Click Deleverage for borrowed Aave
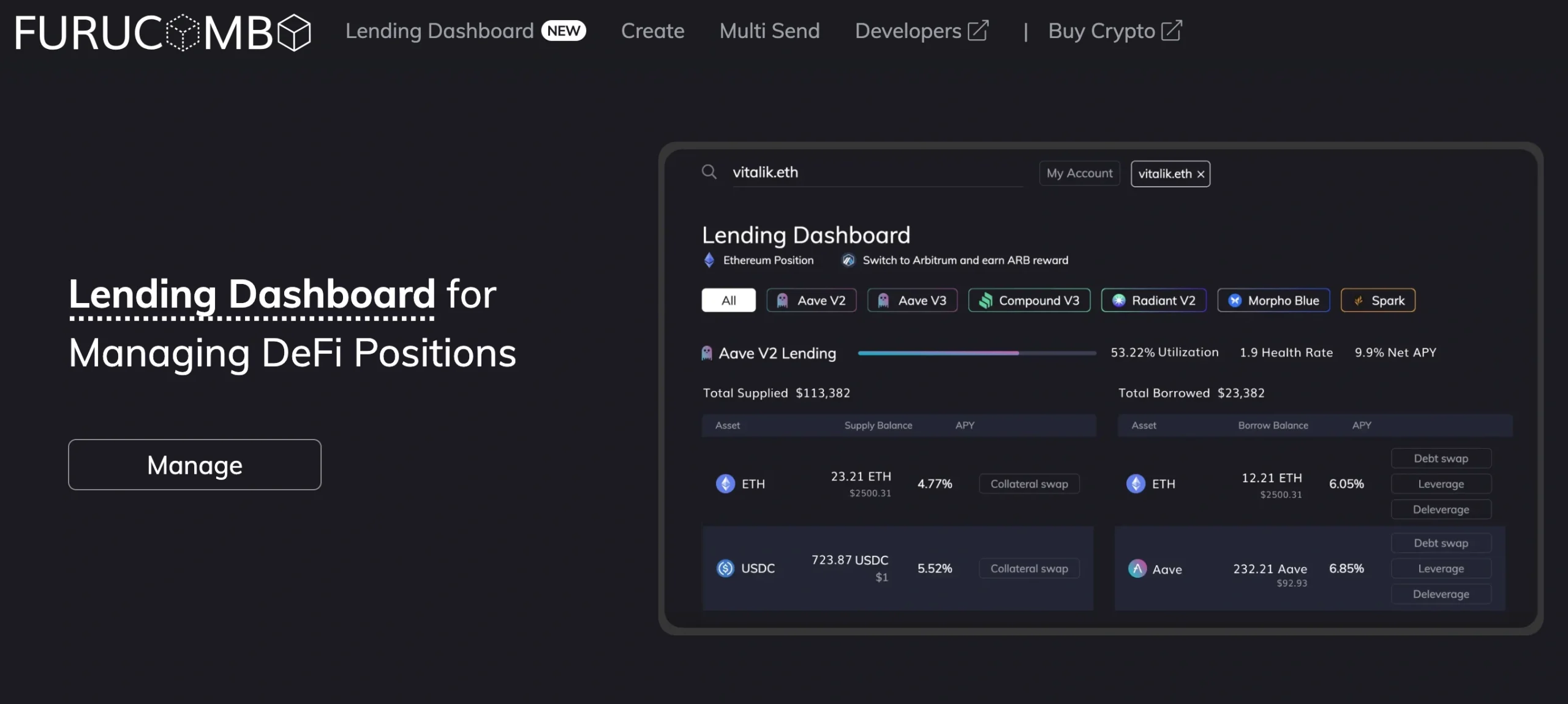The height and width of the screenshot is (704, 1568). coord(1441,594)
